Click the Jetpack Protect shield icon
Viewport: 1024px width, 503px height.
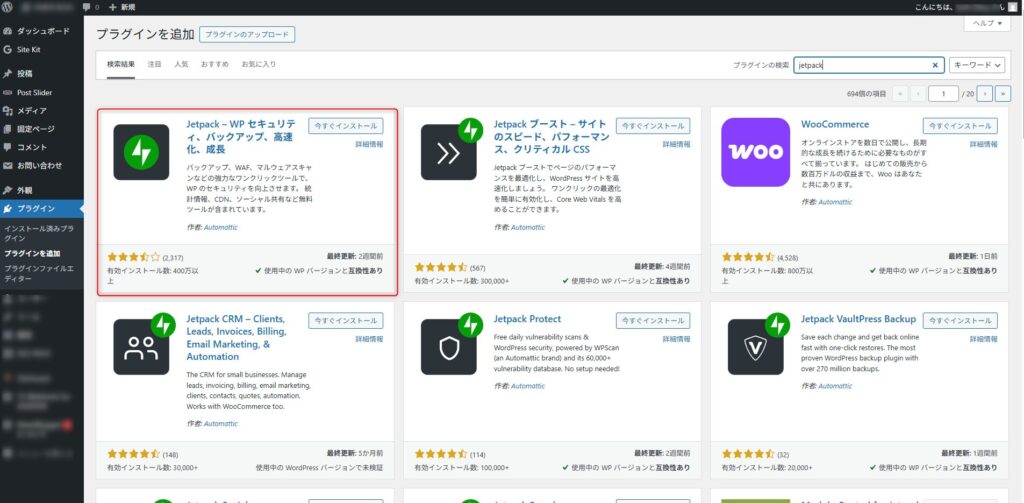click(449, 347)
